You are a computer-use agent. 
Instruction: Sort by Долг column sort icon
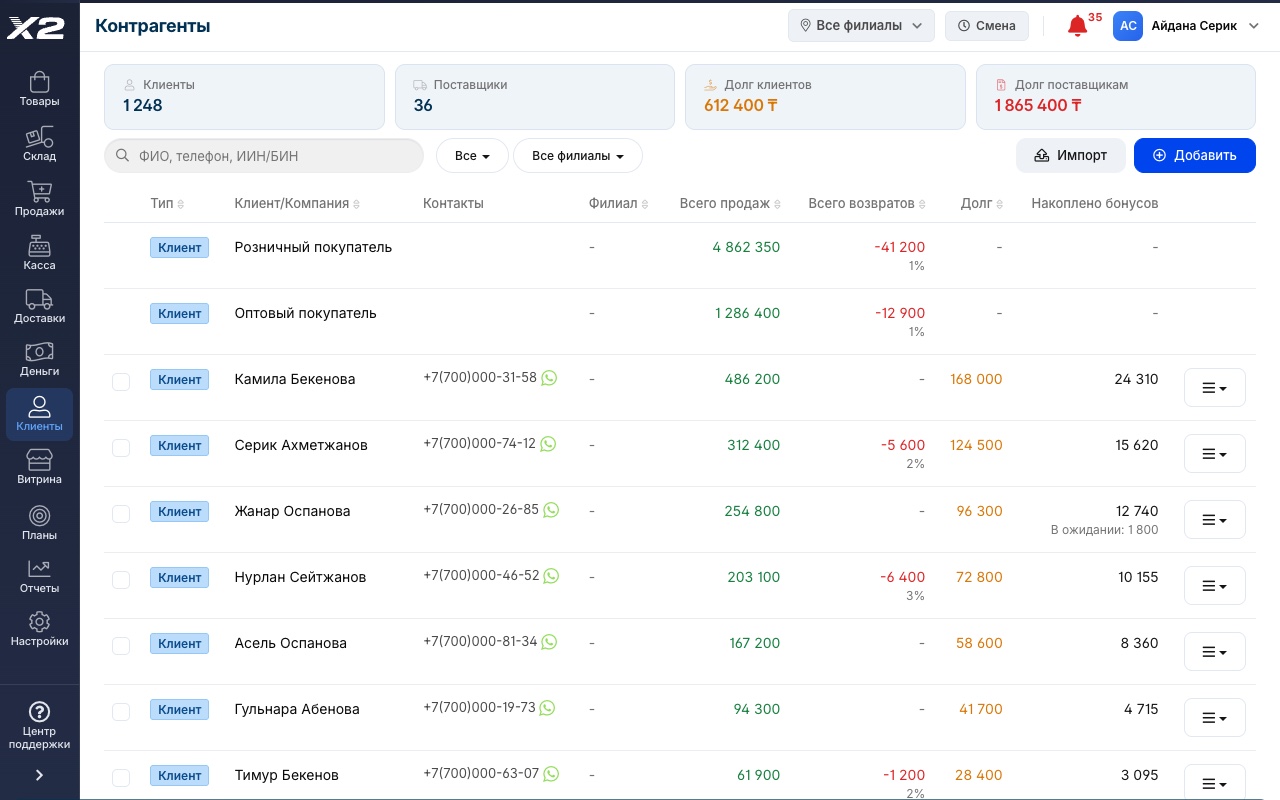(999, 204)
